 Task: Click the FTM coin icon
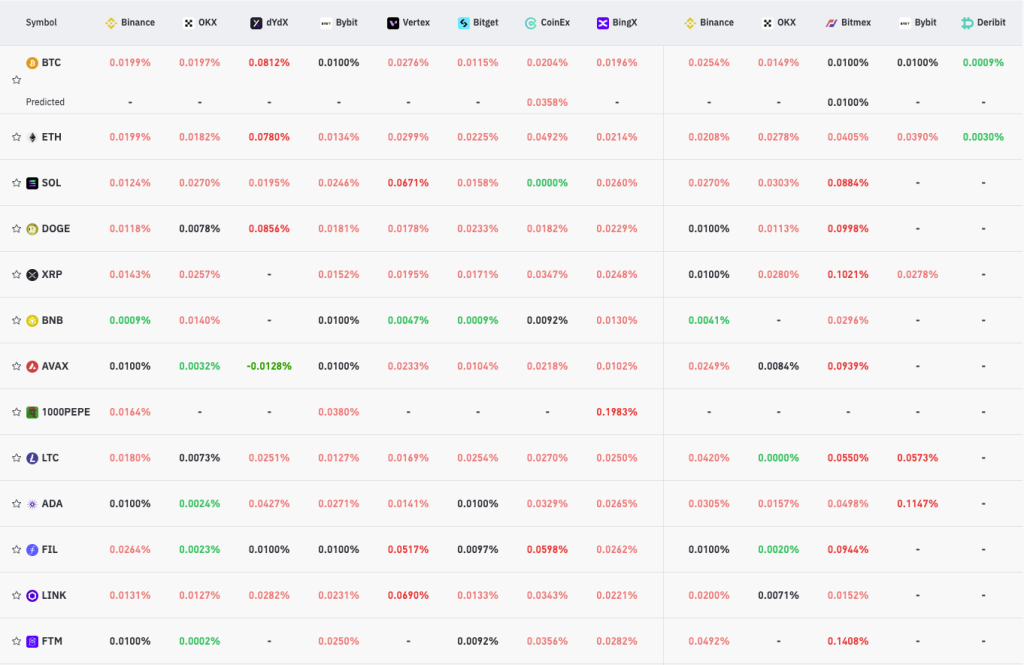[x=32, y=641]
